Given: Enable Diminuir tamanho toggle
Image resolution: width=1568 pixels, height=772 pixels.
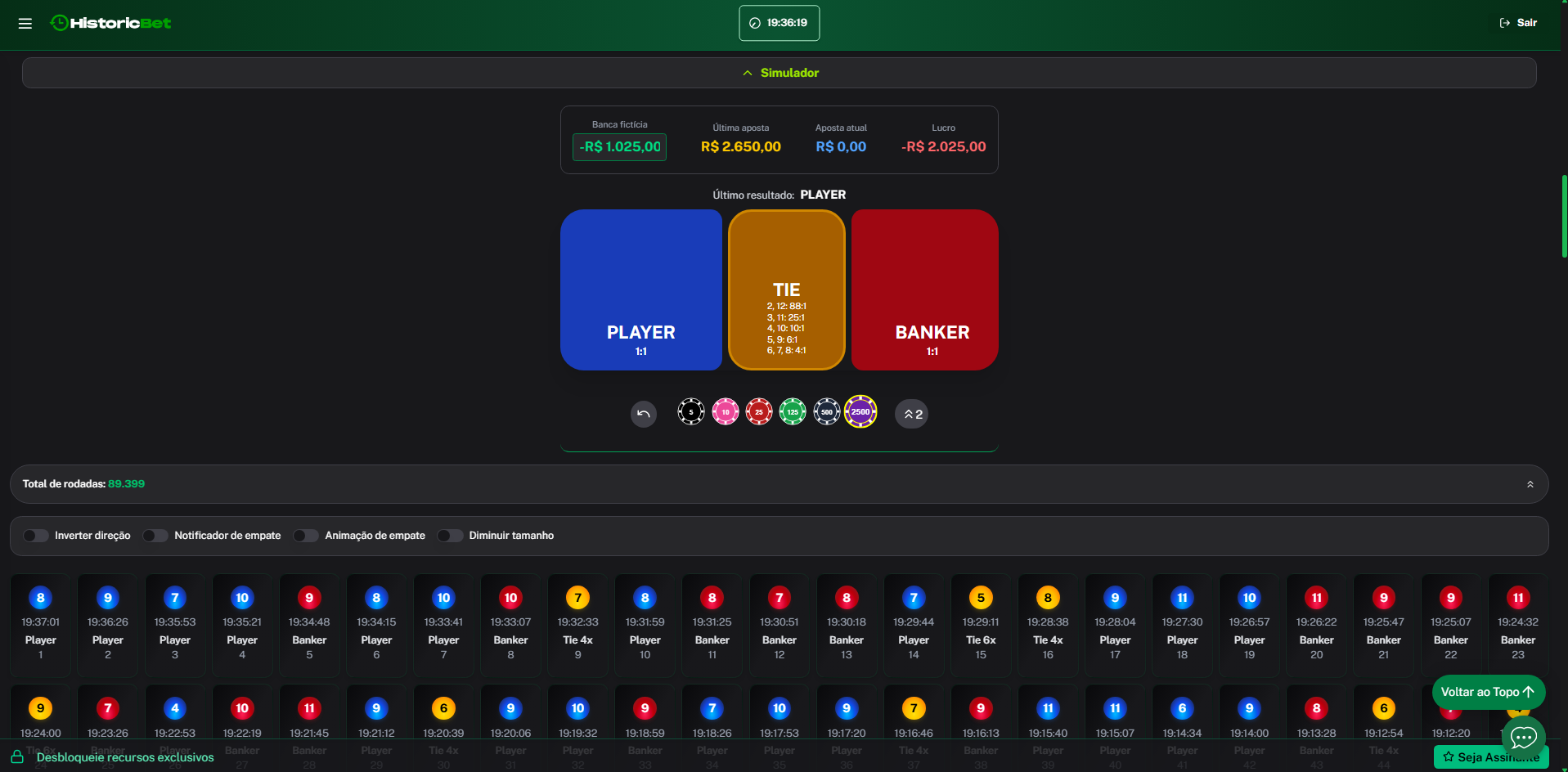Looking at the screenshot, I should point(450,536).
